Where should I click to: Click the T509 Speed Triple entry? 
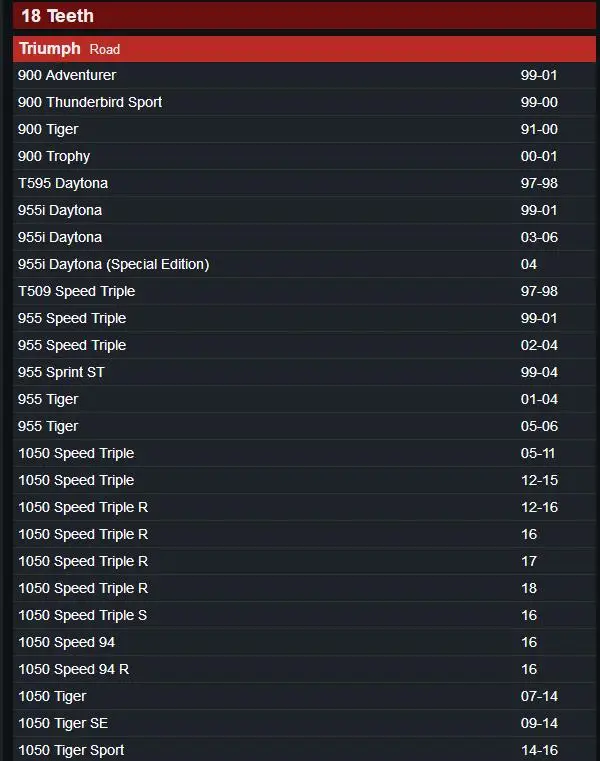[x=76, y=291]
